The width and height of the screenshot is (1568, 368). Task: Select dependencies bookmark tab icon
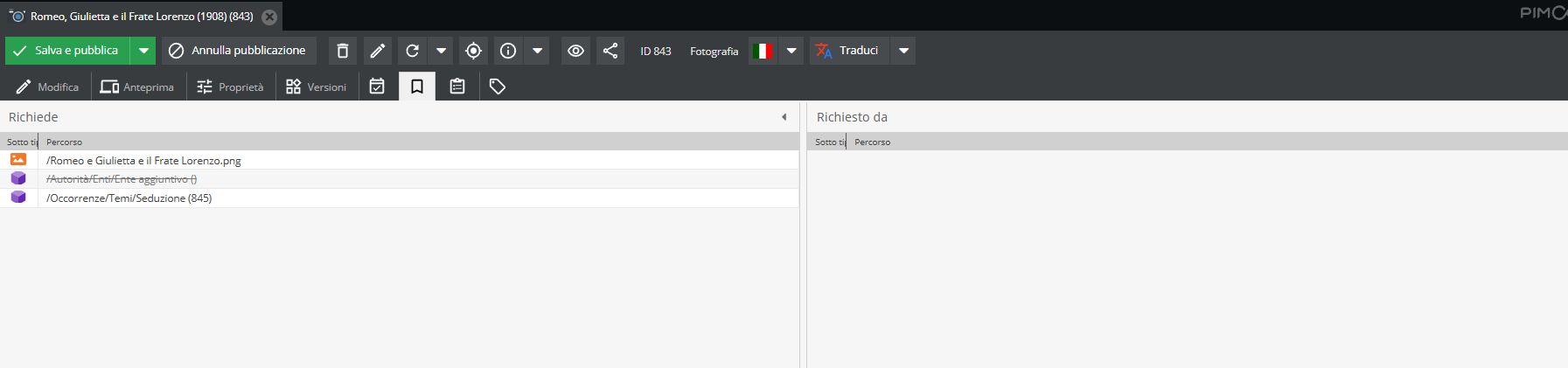coord(417,87)
